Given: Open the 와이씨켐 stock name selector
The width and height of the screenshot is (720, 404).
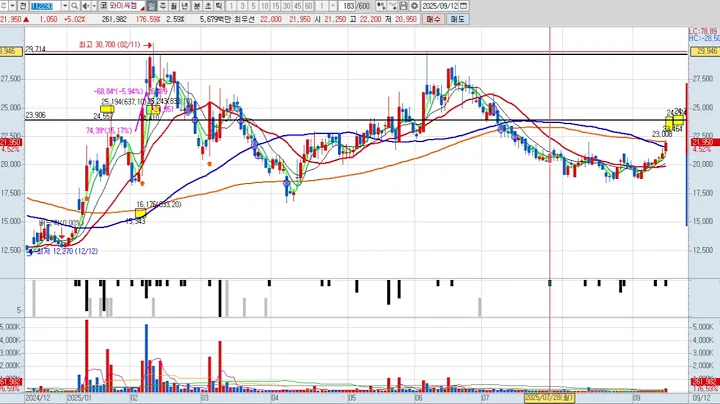Looking at the screenshot, I should pyautogui.click(x=127, y=6).
